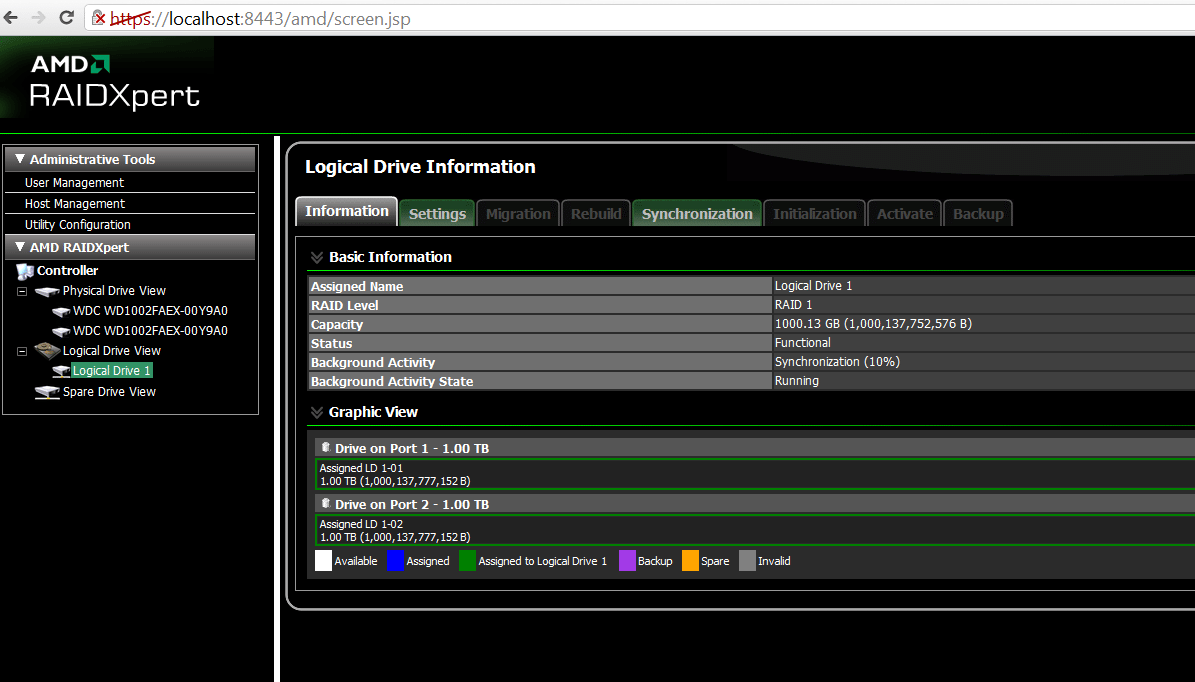This screenshot has width=1195, height=682.
Task: Click the browser refresh icon
Action: (x=65, y=18)
